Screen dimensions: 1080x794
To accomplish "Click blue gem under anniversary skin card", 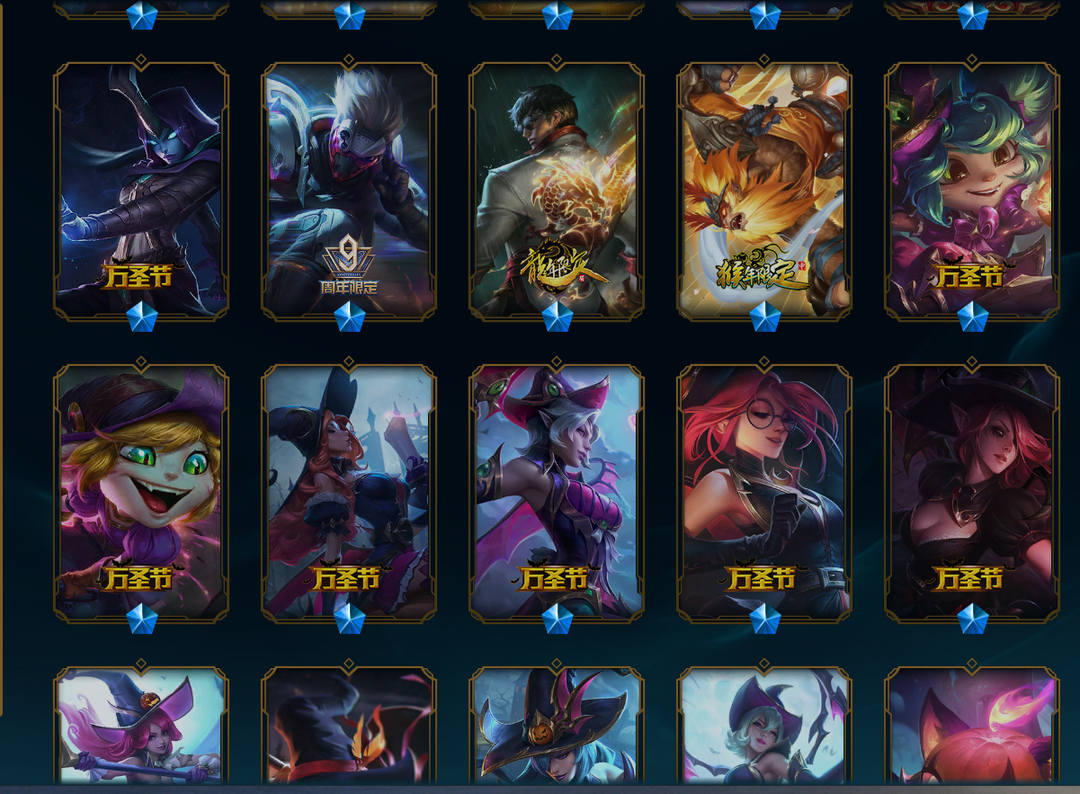I will pyautogui.click(x=349, y=317).
